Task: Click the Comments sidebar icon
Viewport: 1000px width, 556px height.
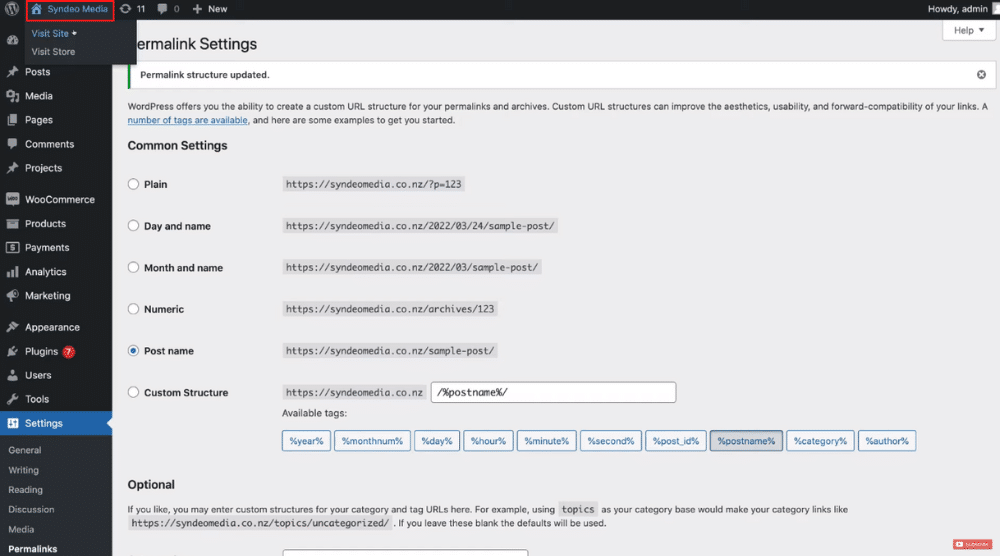Action: pyautogui.click(x=12, y=144)
